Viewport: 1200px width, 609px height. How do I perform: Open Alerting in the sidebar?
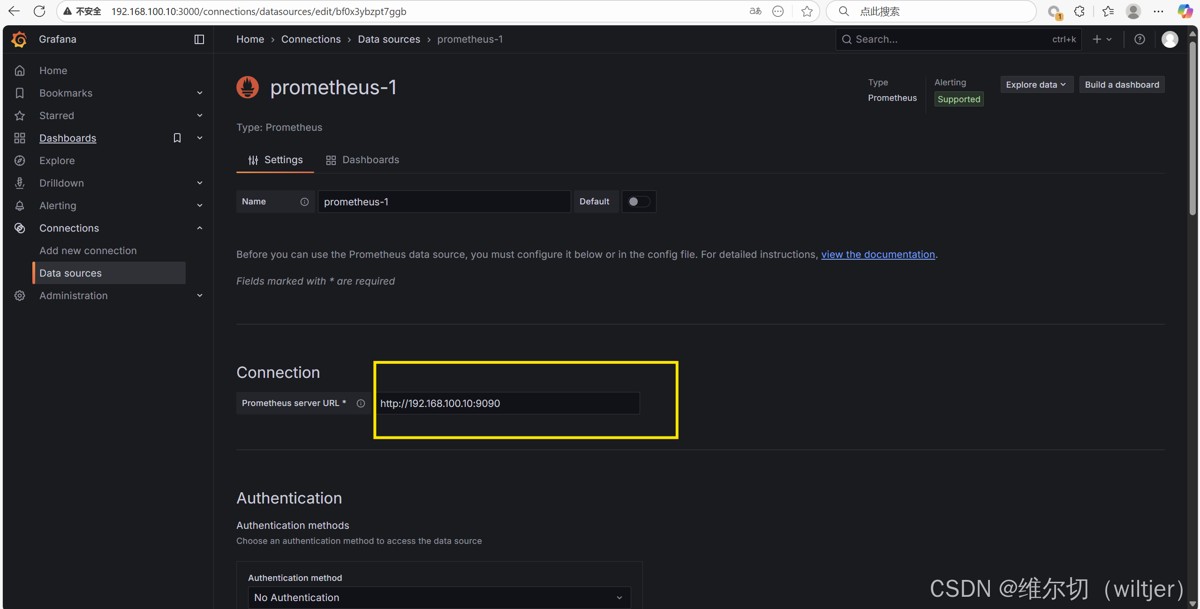pyautogui.click(x=58, y=205)
